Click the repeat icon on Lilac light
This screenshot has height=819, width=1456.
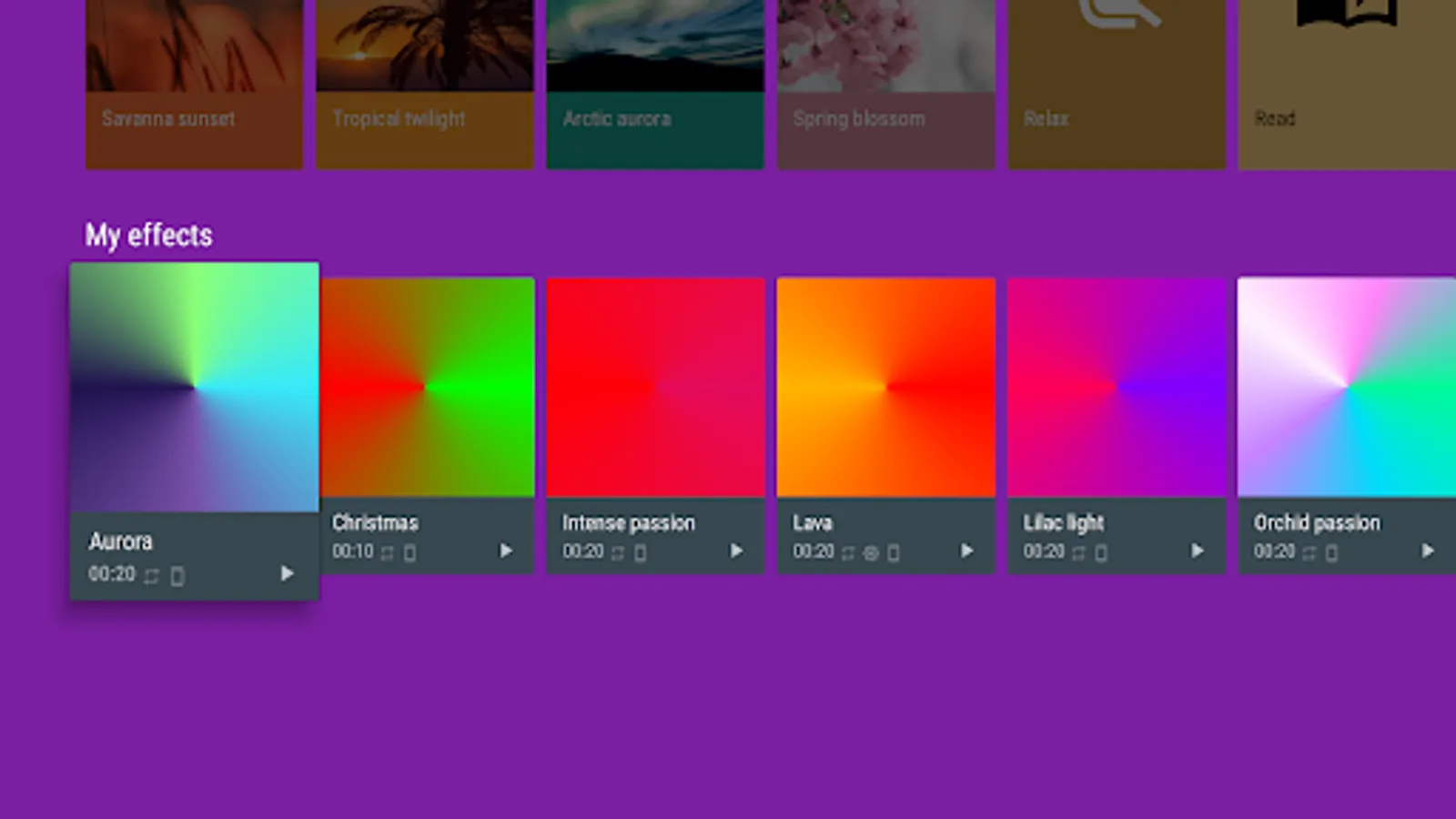pos(1077,552)
